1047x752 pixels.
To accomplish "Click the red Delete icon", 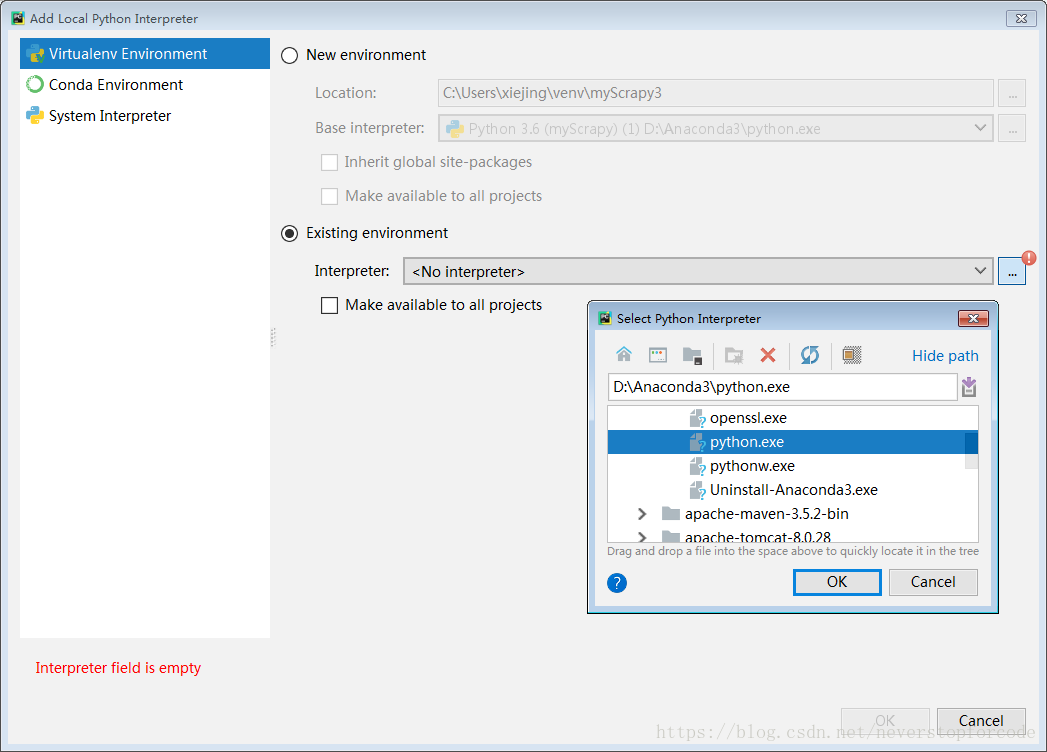I will pyautogui.click(x=768, y=355).
